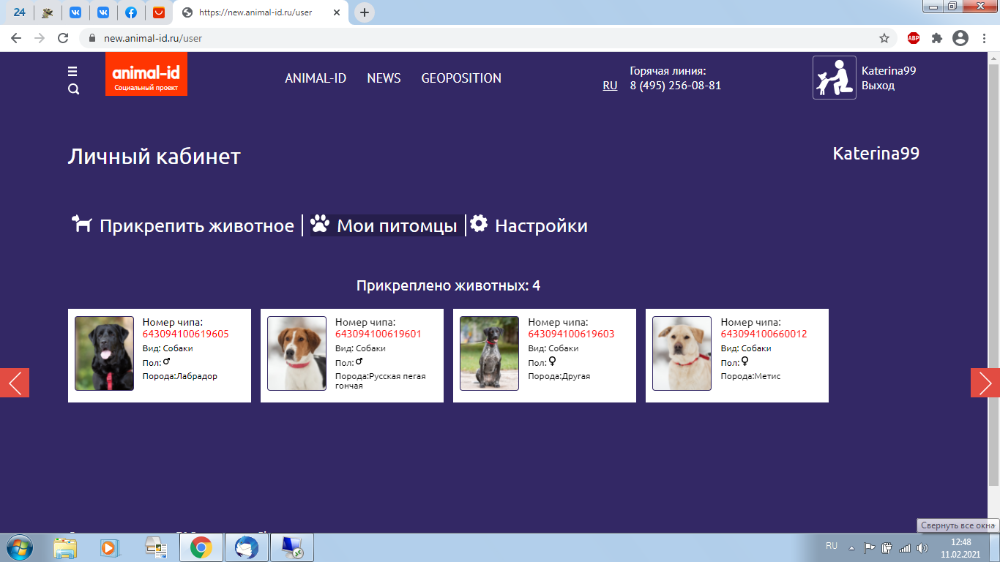
Task: Click the search magnifier icon
Action: [73, 89]
